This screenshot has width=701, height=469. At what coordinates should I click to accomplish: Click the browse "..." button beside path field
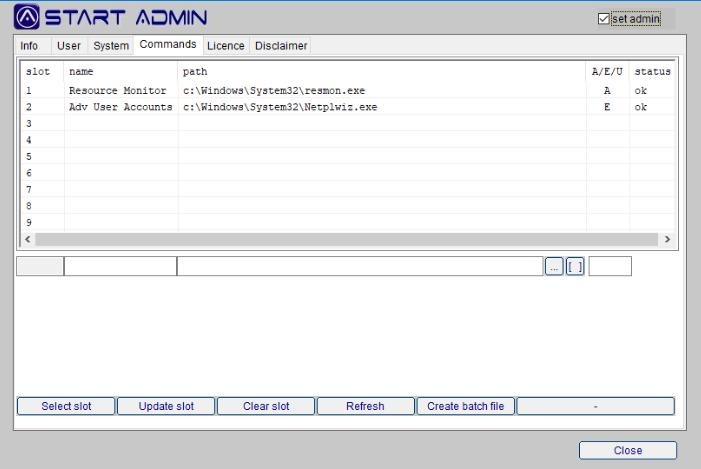coord(554,266)
